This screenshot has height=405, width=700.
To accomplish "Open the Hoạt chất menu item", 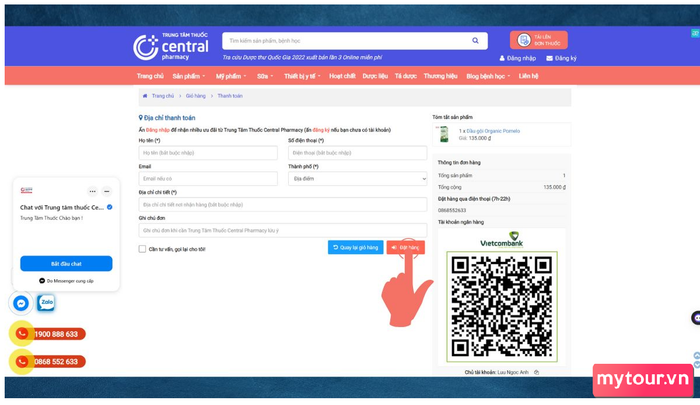I will 342,76.
